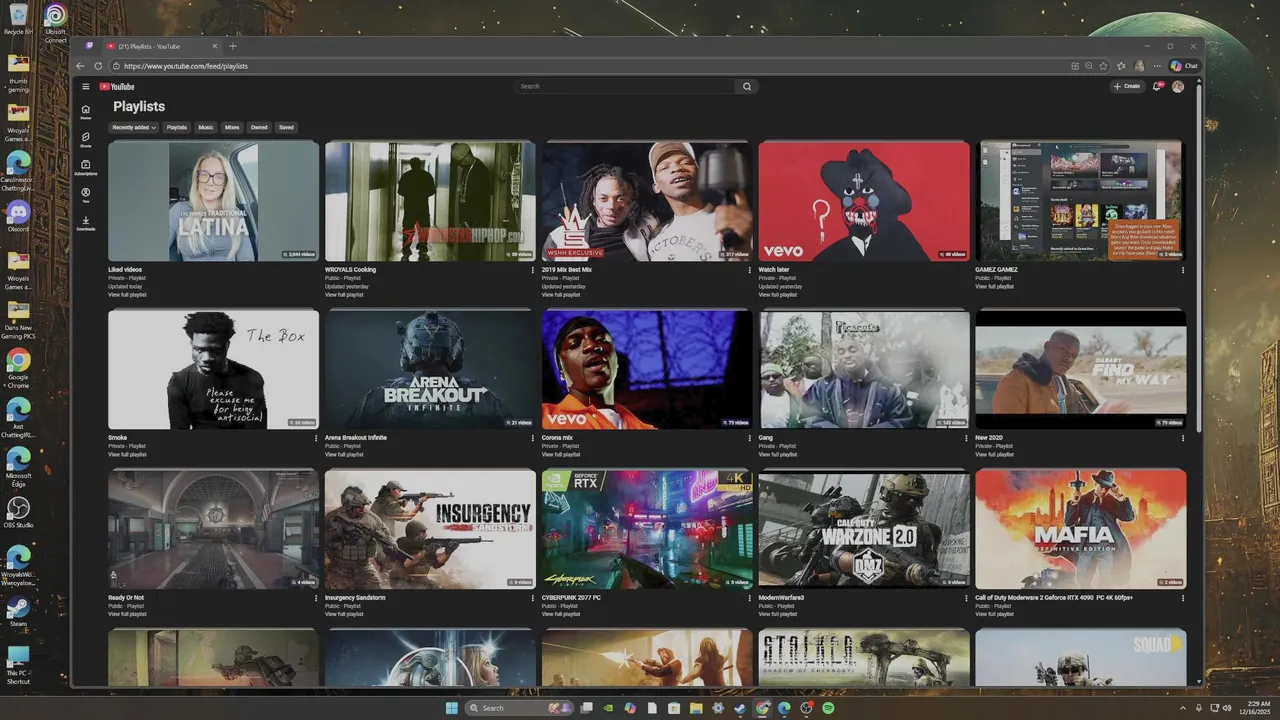Viewport: 1280px width, 720px height.
Task: Bookmark page with the star icon
Action: [1104, 66]
